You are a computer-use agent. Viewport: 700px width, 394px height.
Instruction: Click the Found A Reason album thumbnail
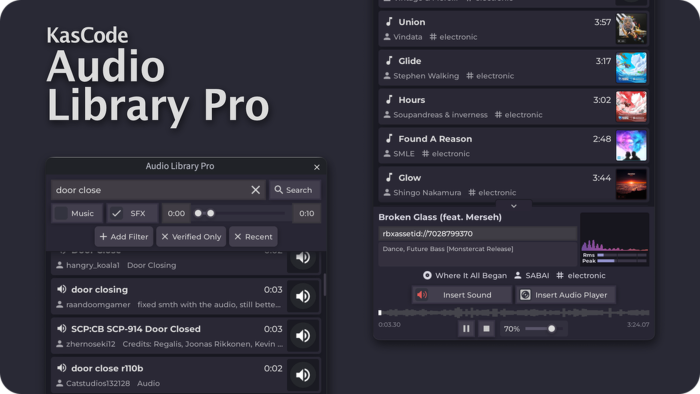point(631,145)
